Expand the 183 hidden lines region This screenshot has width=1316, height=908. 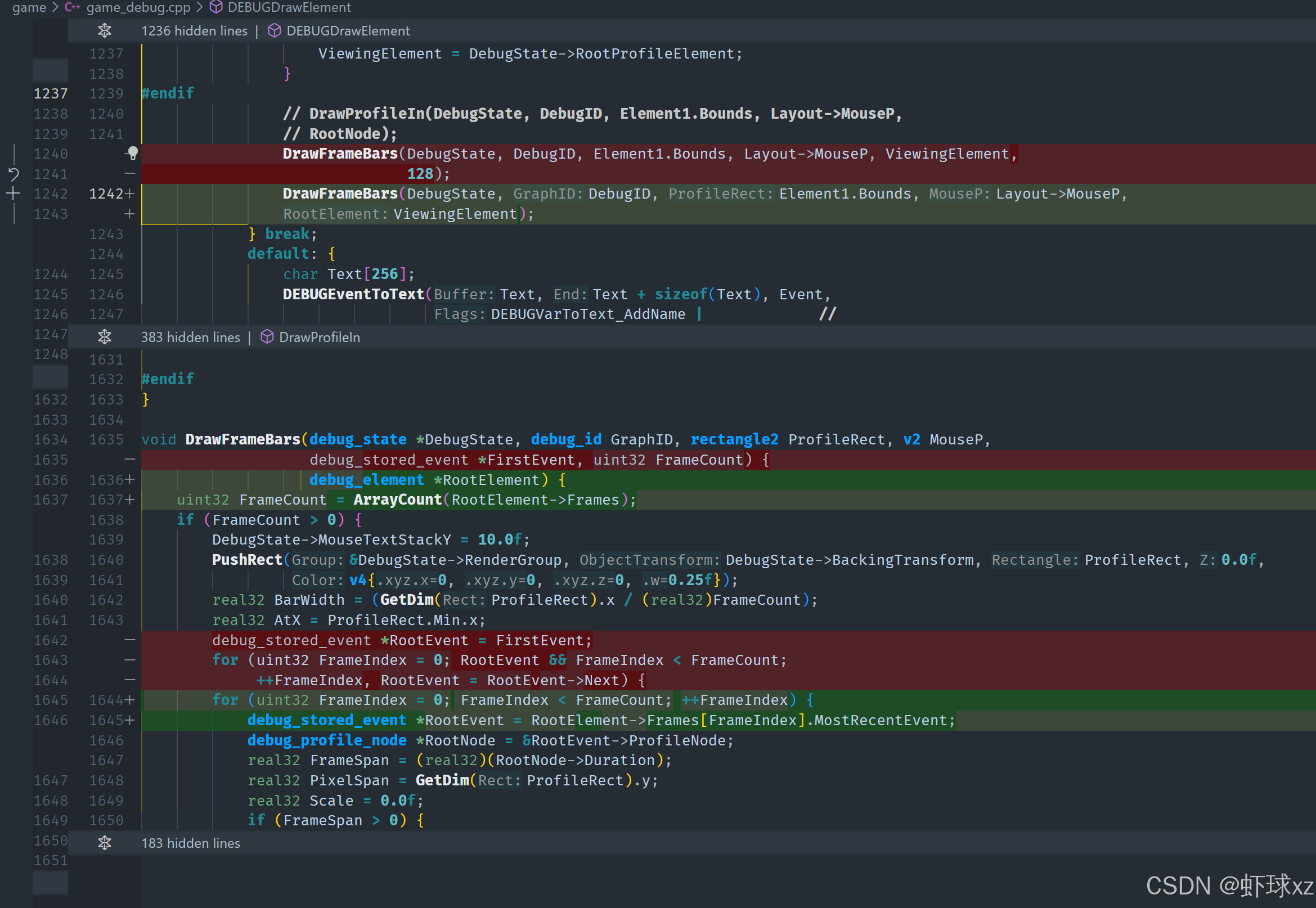[x=190, y=843]
